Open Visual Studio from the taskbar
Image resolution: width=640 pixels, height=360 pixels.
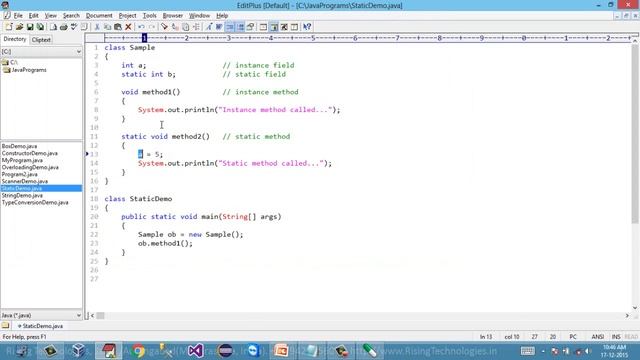[x=196, y=351]
